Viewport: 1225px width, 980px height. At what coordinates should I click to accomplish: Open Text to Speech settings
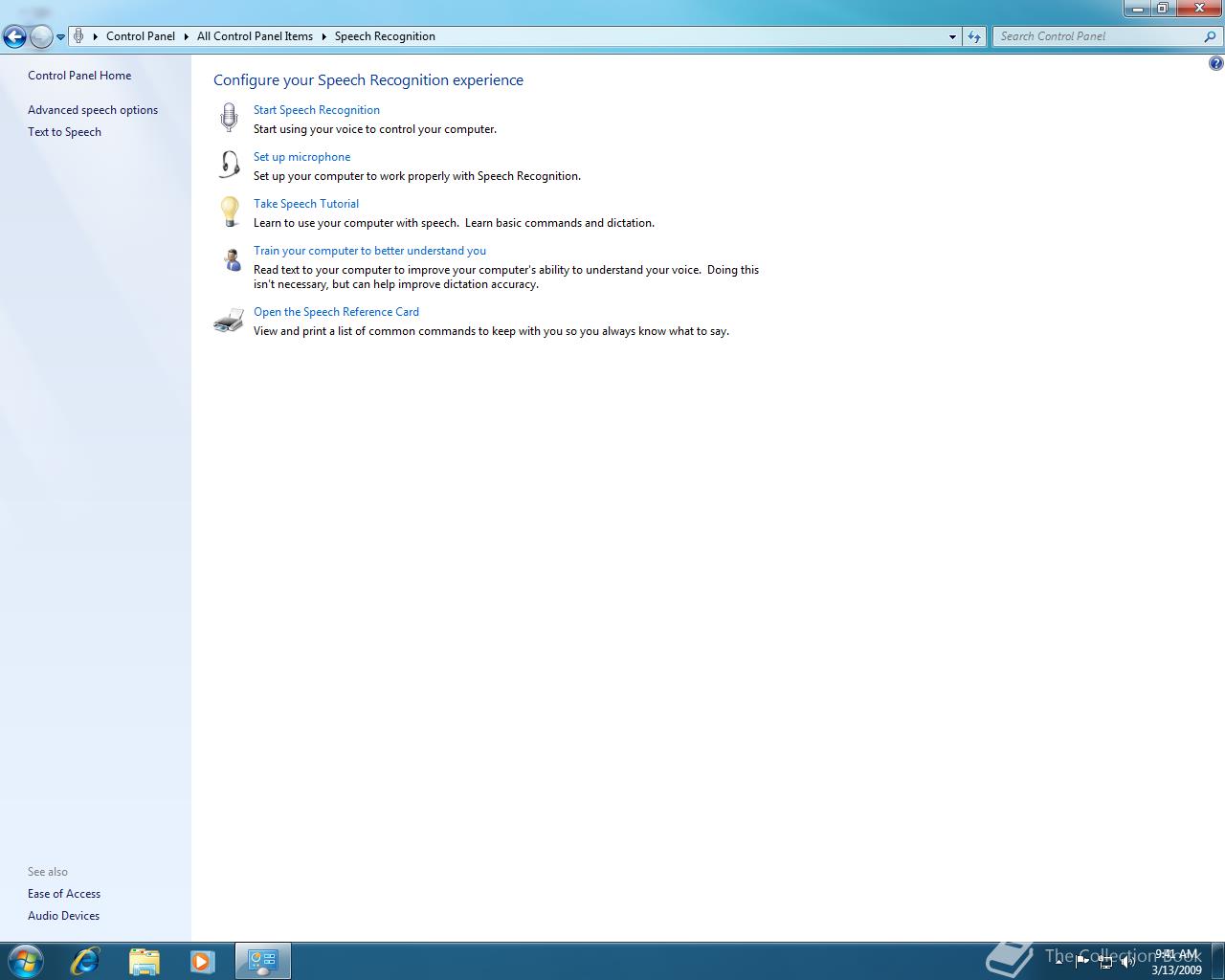(64, 132)
